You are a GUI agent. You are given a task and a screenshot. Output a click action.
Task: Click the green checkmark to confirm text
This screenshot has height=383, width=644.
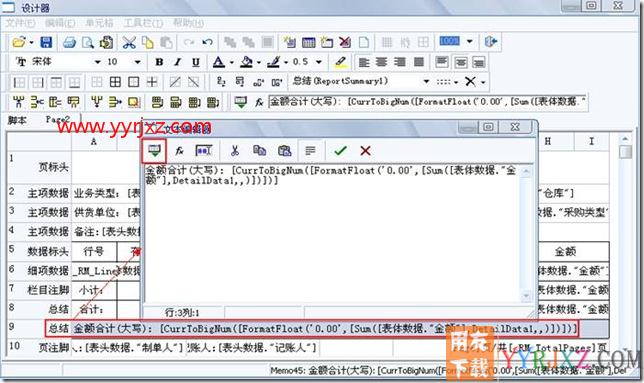[x=340, y=151]
